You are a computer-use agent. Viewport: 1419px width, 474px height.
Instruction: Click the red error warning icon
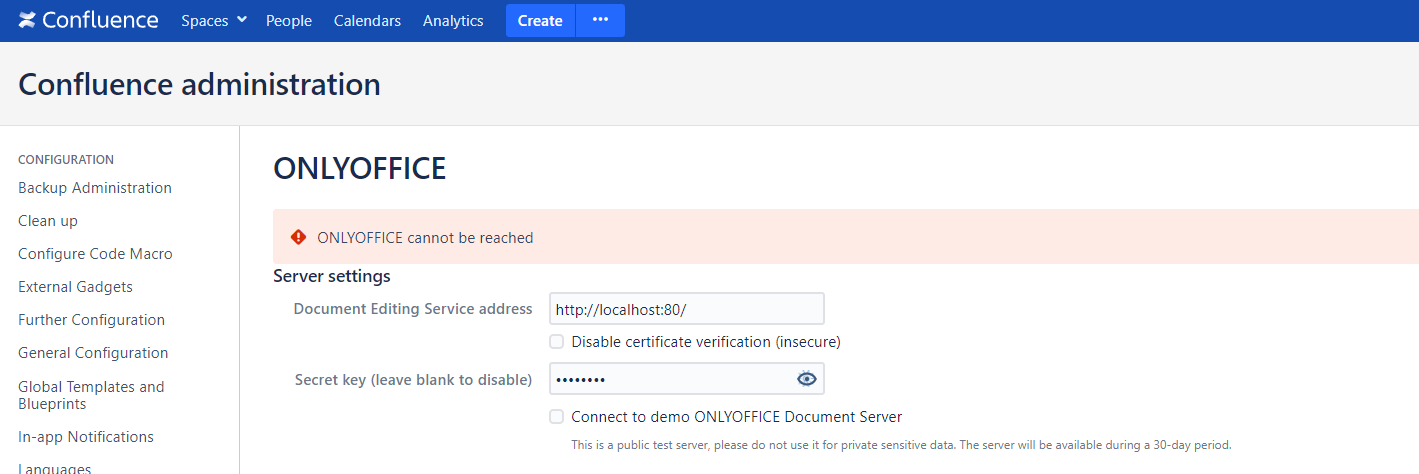point(298,237)
